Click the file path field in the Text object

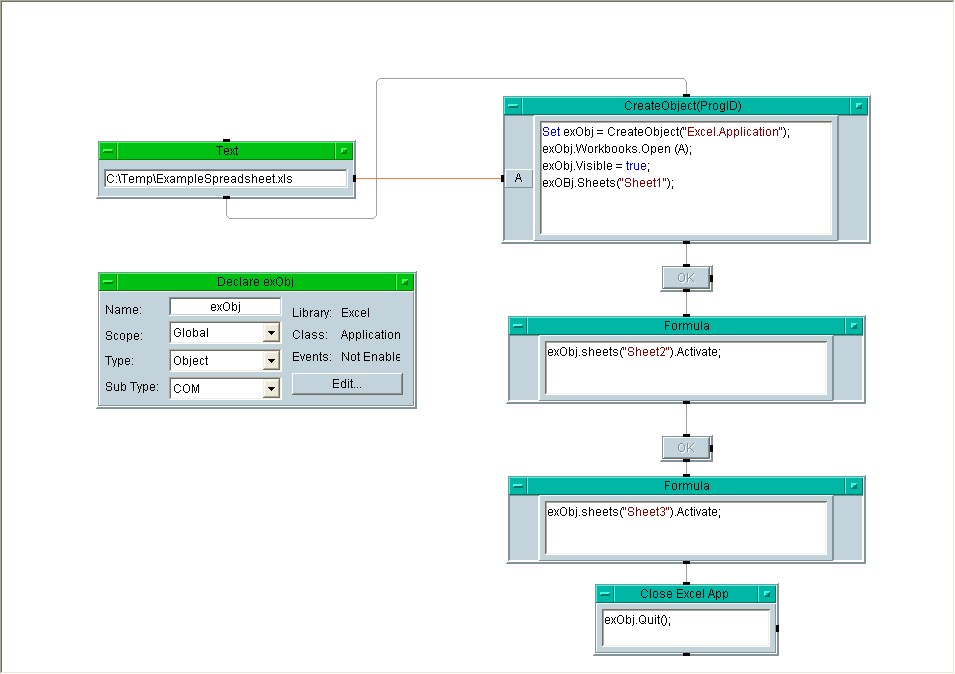pyautogui.click(x=226, y=179)
